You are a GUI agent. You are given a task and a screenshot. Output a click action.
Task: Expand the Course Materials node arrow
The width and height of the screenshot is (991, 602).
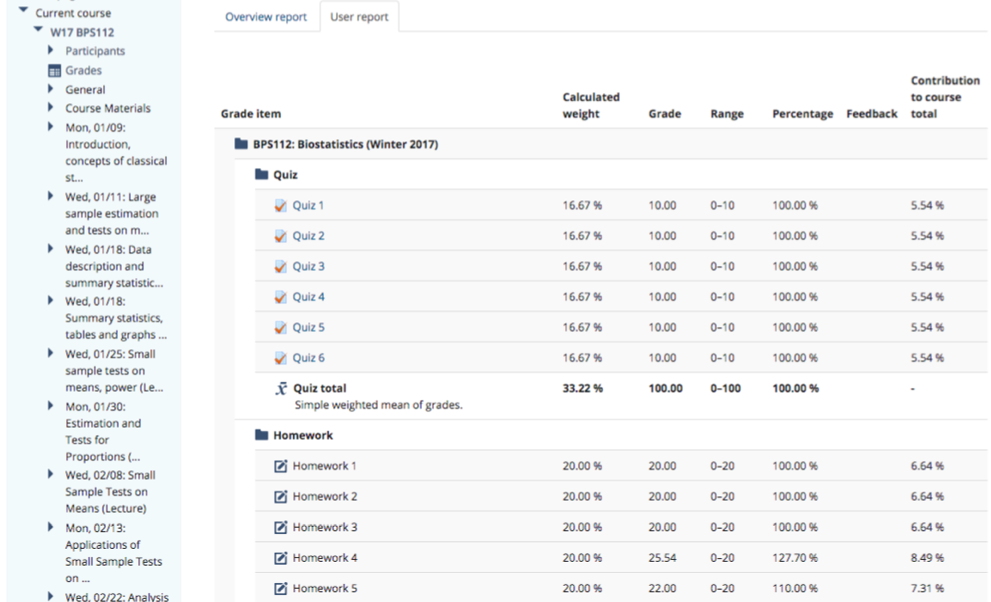point(51,107)
